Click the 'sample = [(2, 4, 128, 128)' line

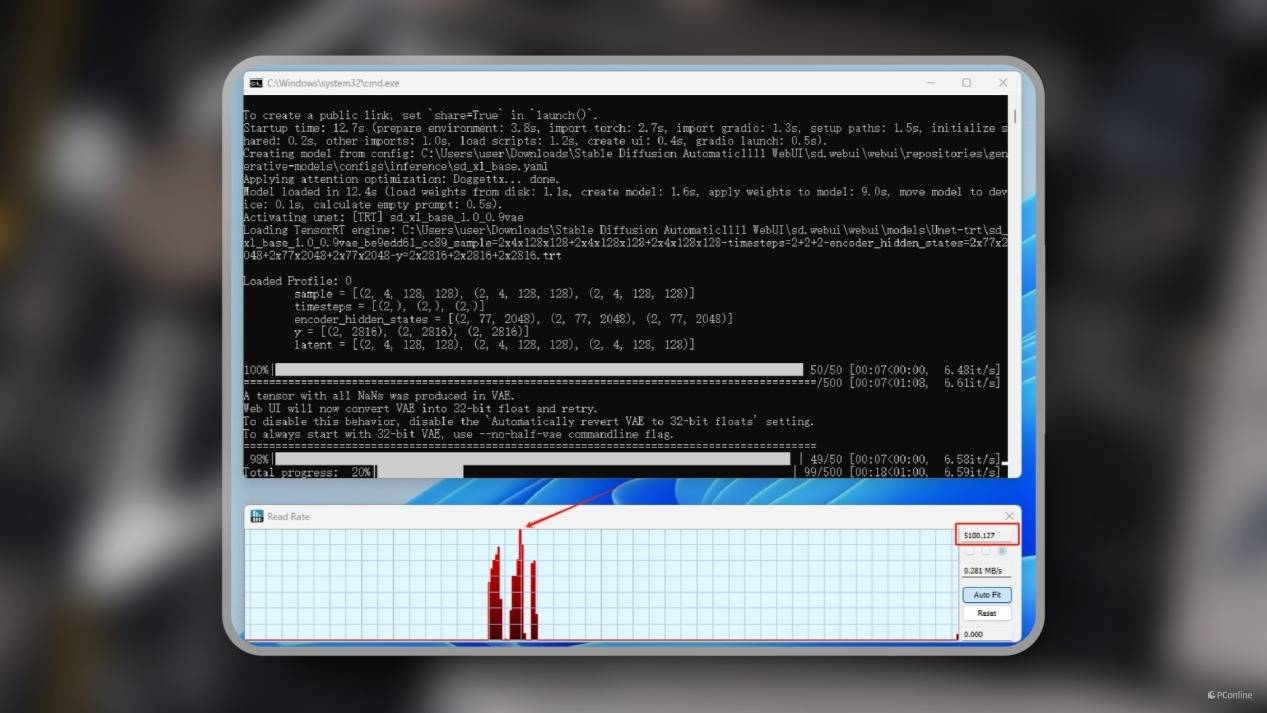pos(494,293)
